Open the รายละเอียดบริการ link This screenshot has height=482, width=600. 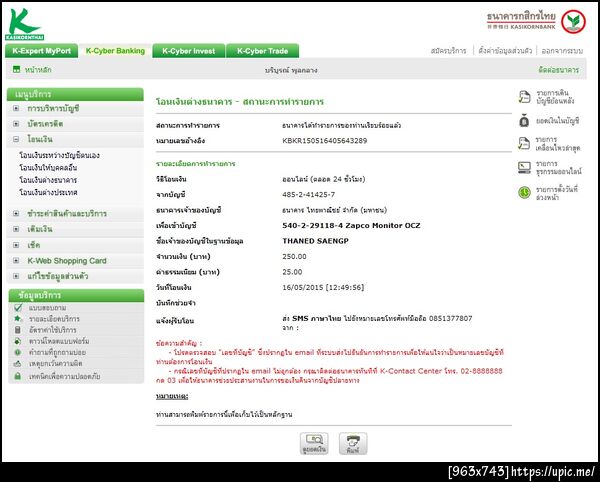click(54, 319)
